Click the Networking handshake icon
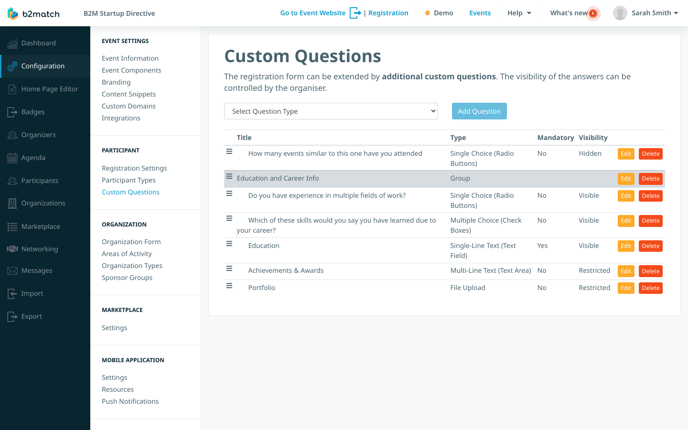This screenshot has height=430, width=688. pos(12,249)
